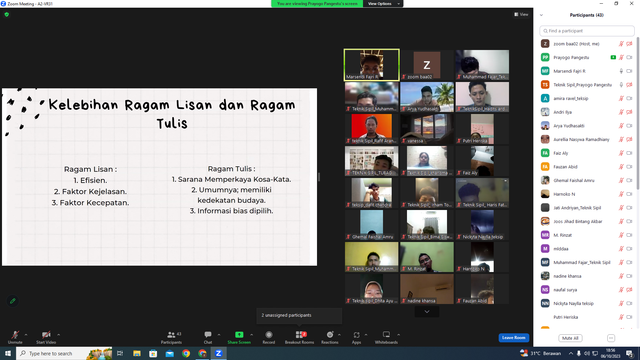
Task: Click the Participants list scrollbar
Action: (638, 113)
